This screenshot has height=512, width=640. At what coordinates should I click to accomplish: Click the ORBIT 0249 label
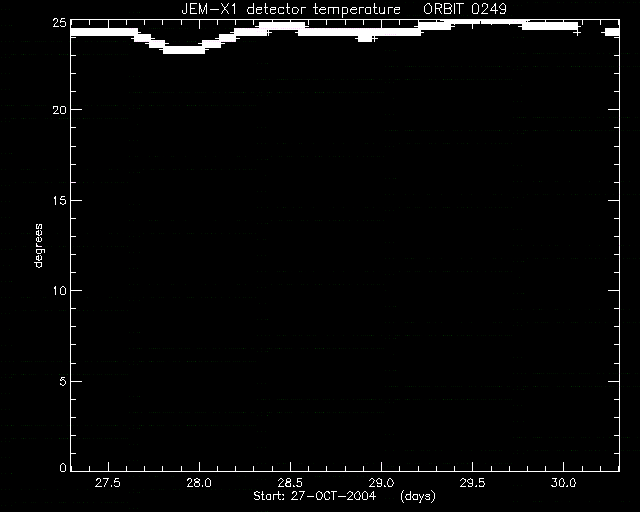465,9
